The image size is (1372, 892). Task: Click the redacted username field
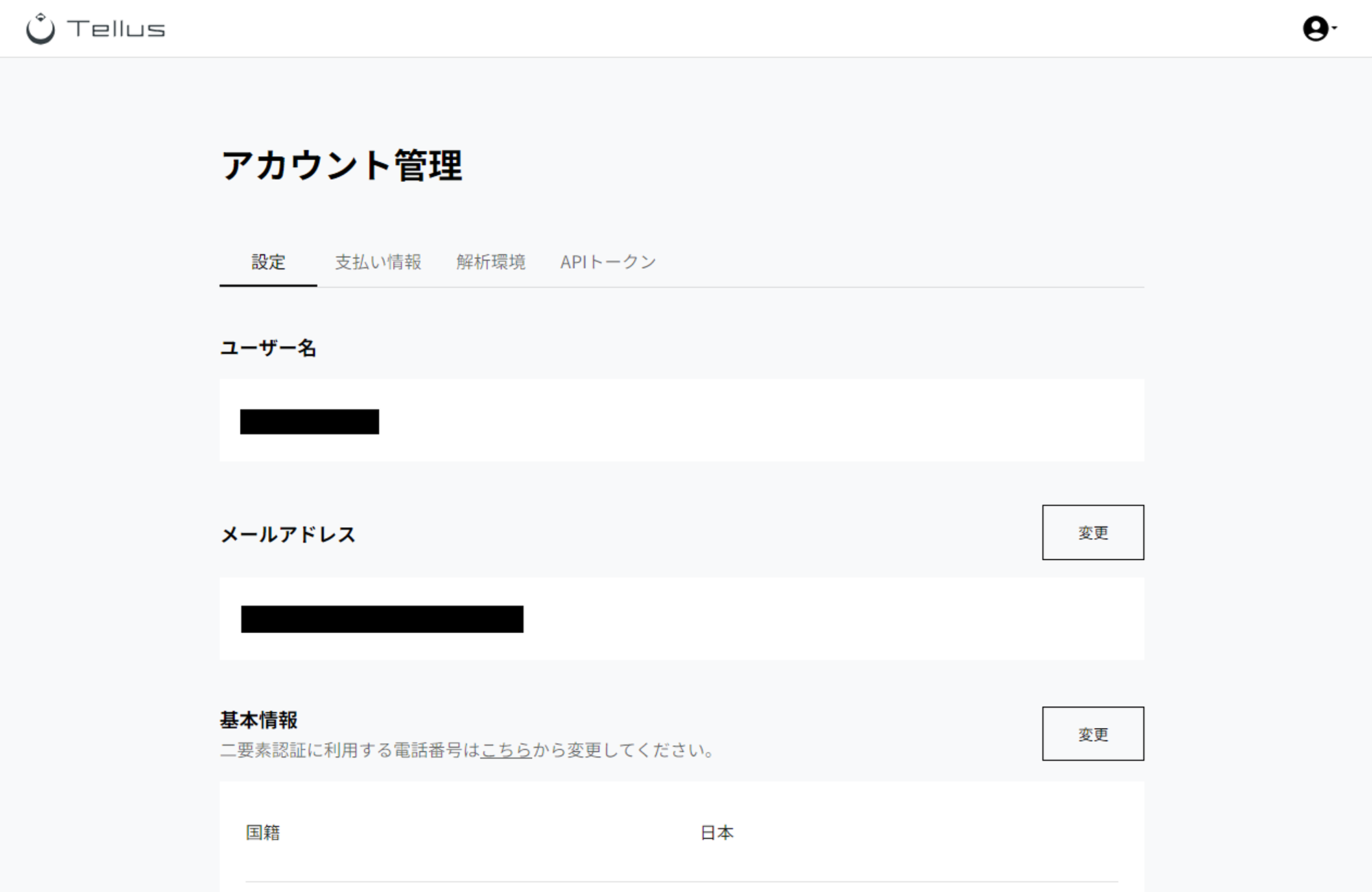click(309, 422)
